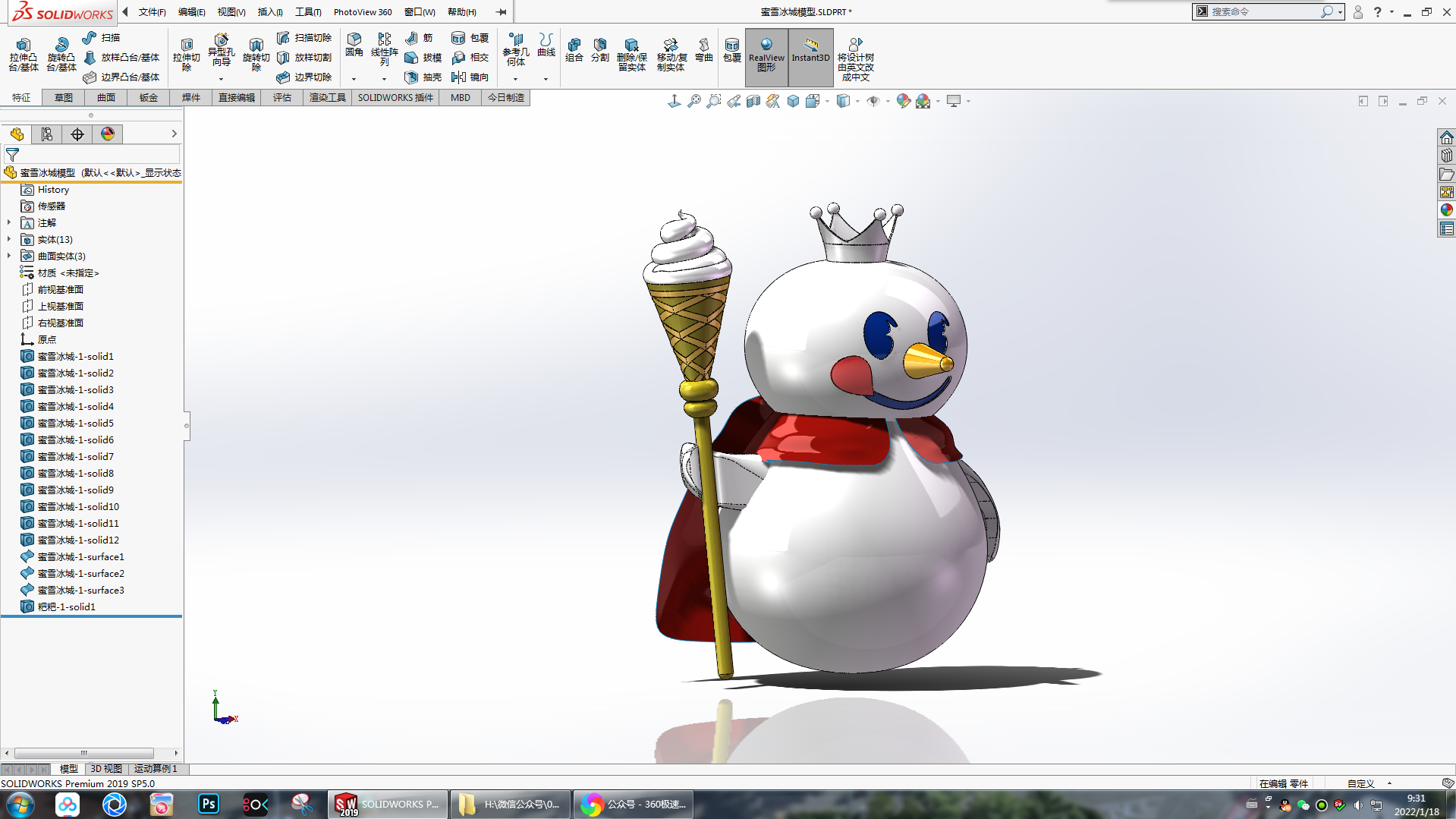Select the 曲线 curves tool
The height and width of the screenshot is (819, 1456).
pos(546,46)
